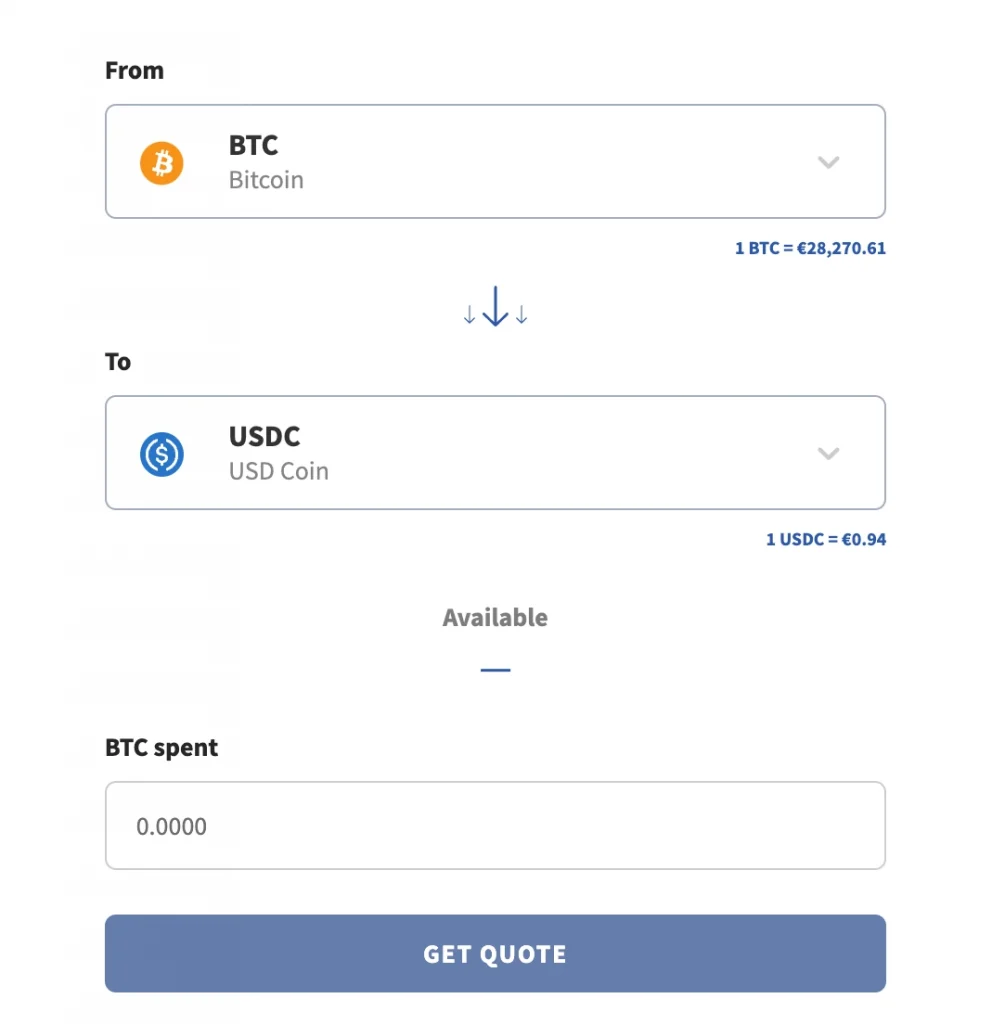
Task: Click the To section label
Action: (118, 362)
